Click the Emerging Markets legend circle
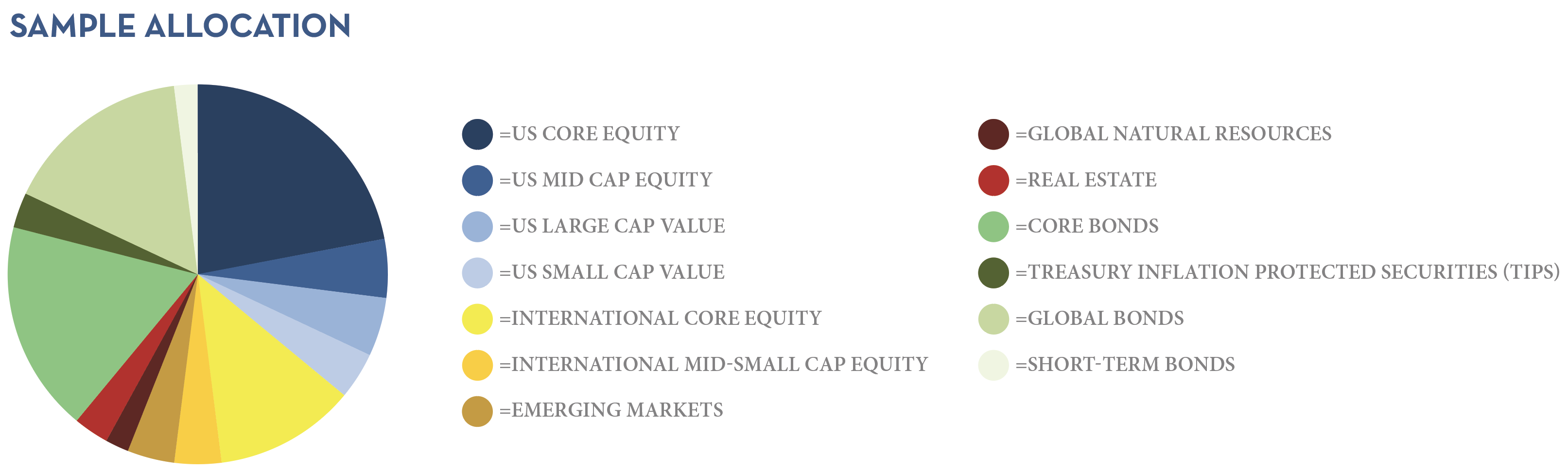This screenshot has width=1568, height=472. click(x=477, y=412)
